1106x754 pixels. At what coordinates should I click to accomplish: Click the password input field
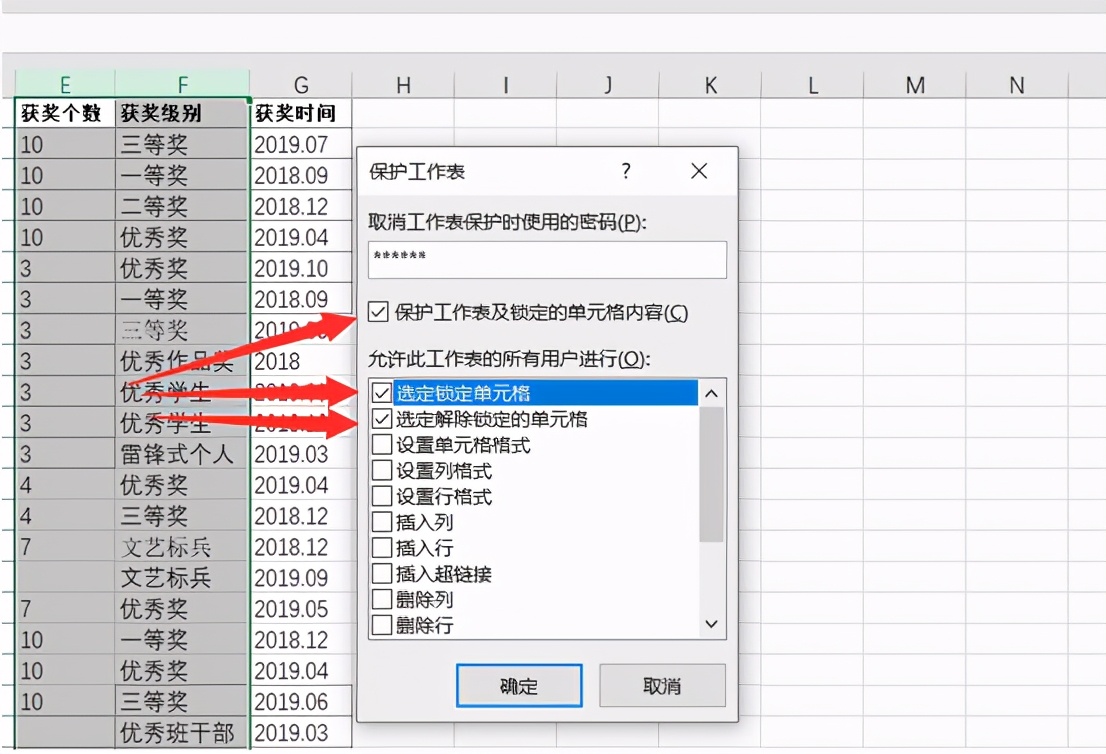tap(547, 260)
